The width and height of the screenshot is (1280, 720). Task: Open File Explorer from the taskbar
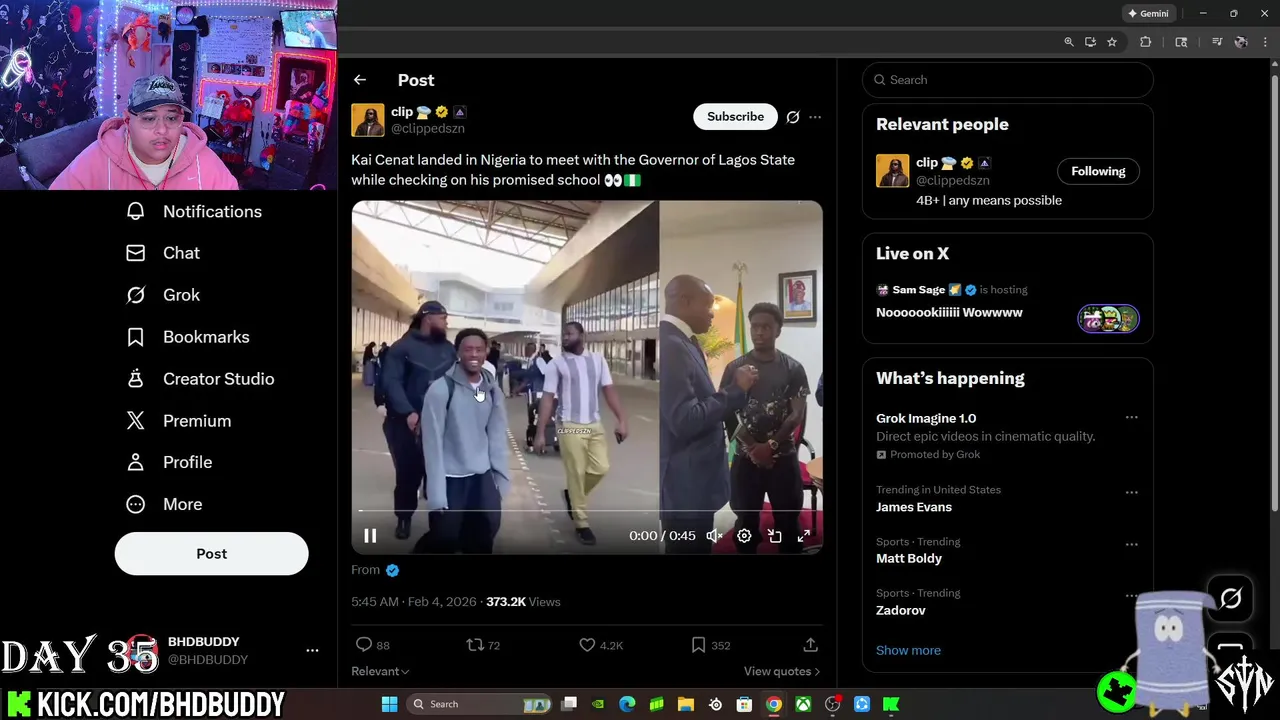(x=686, y=704)
